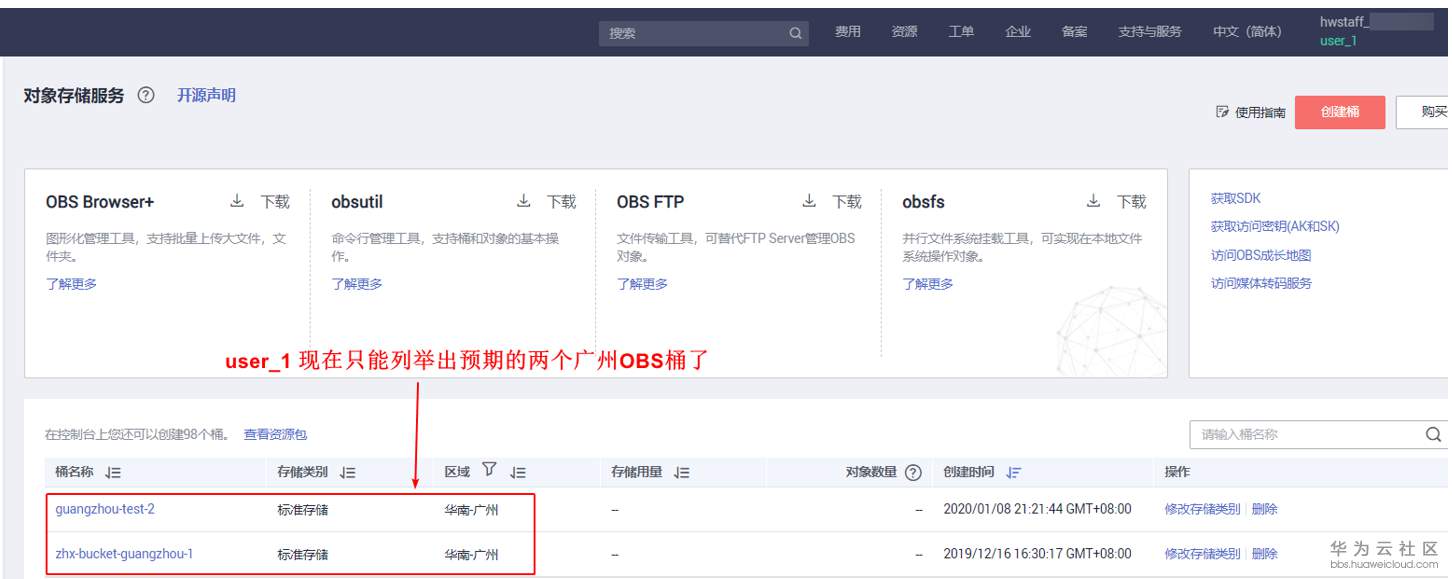
Task: Click 了解更多 under obsutil
Action: pyautogui.click(x=357, y=284)
